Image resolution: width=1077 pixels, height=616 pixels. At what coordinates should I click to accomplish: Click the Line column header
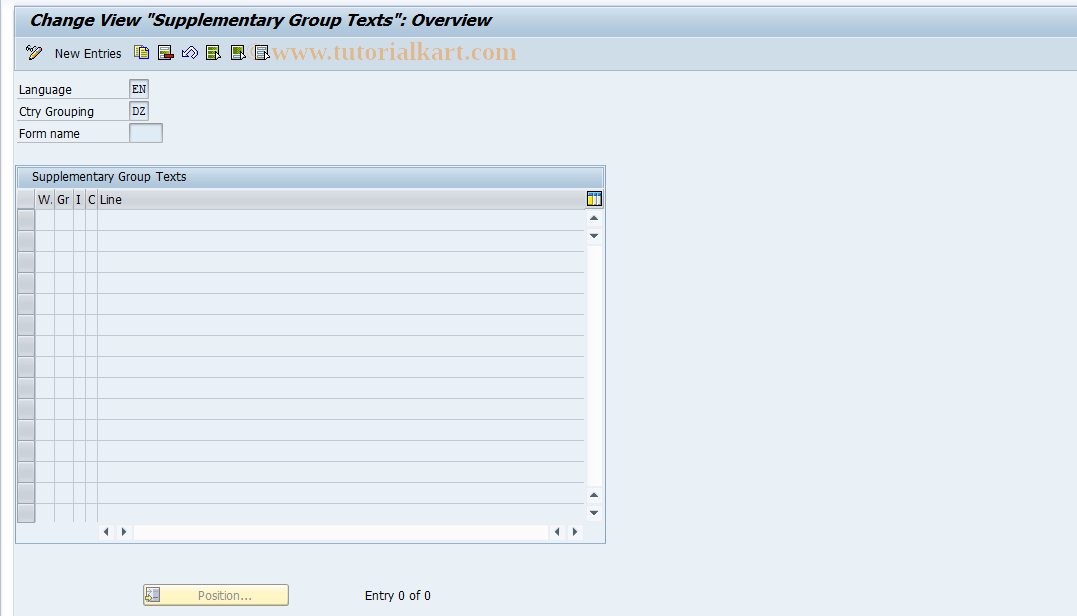coord(341,200)
